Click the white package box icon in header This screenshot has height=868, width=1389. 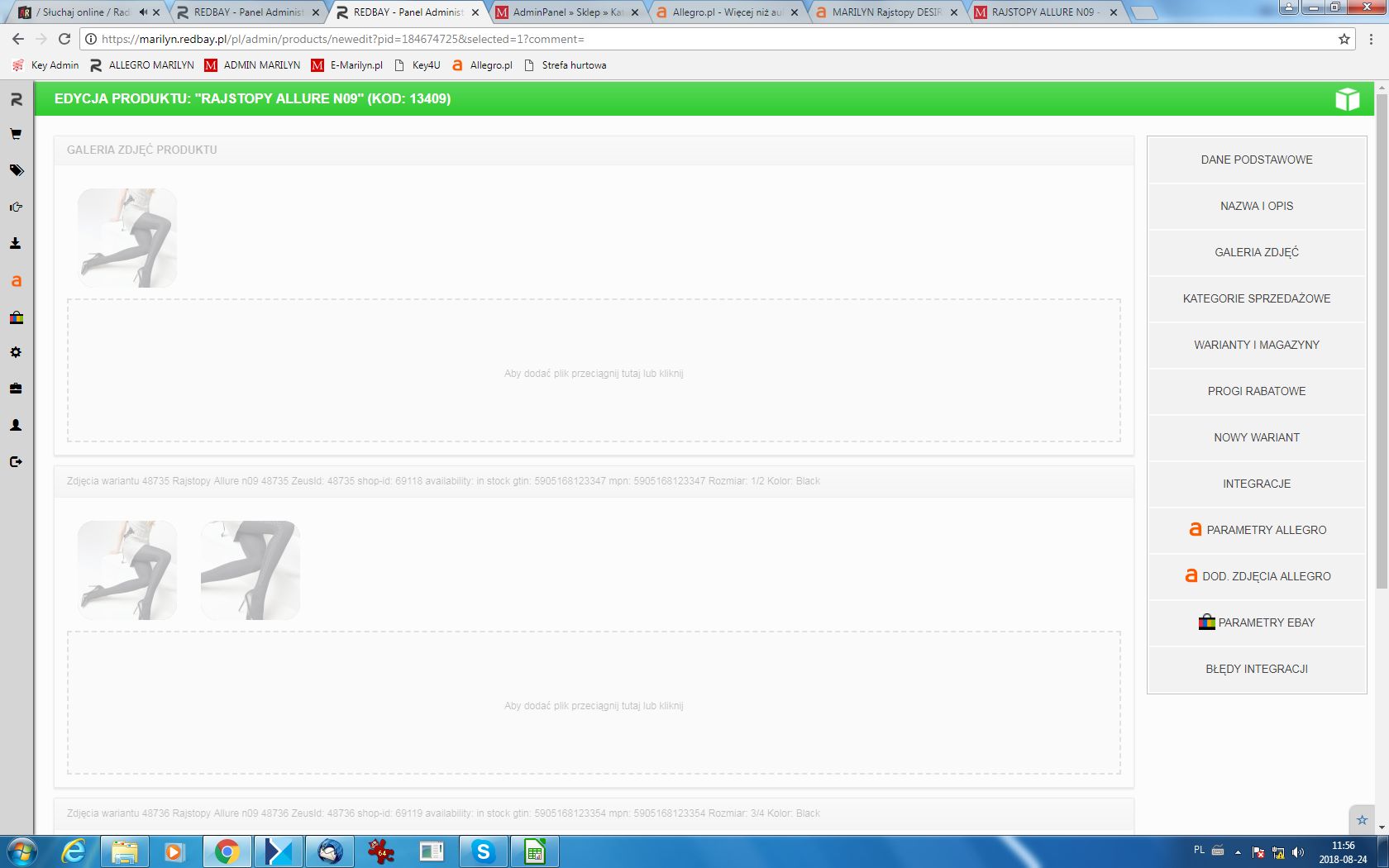tap(1347, 99)
